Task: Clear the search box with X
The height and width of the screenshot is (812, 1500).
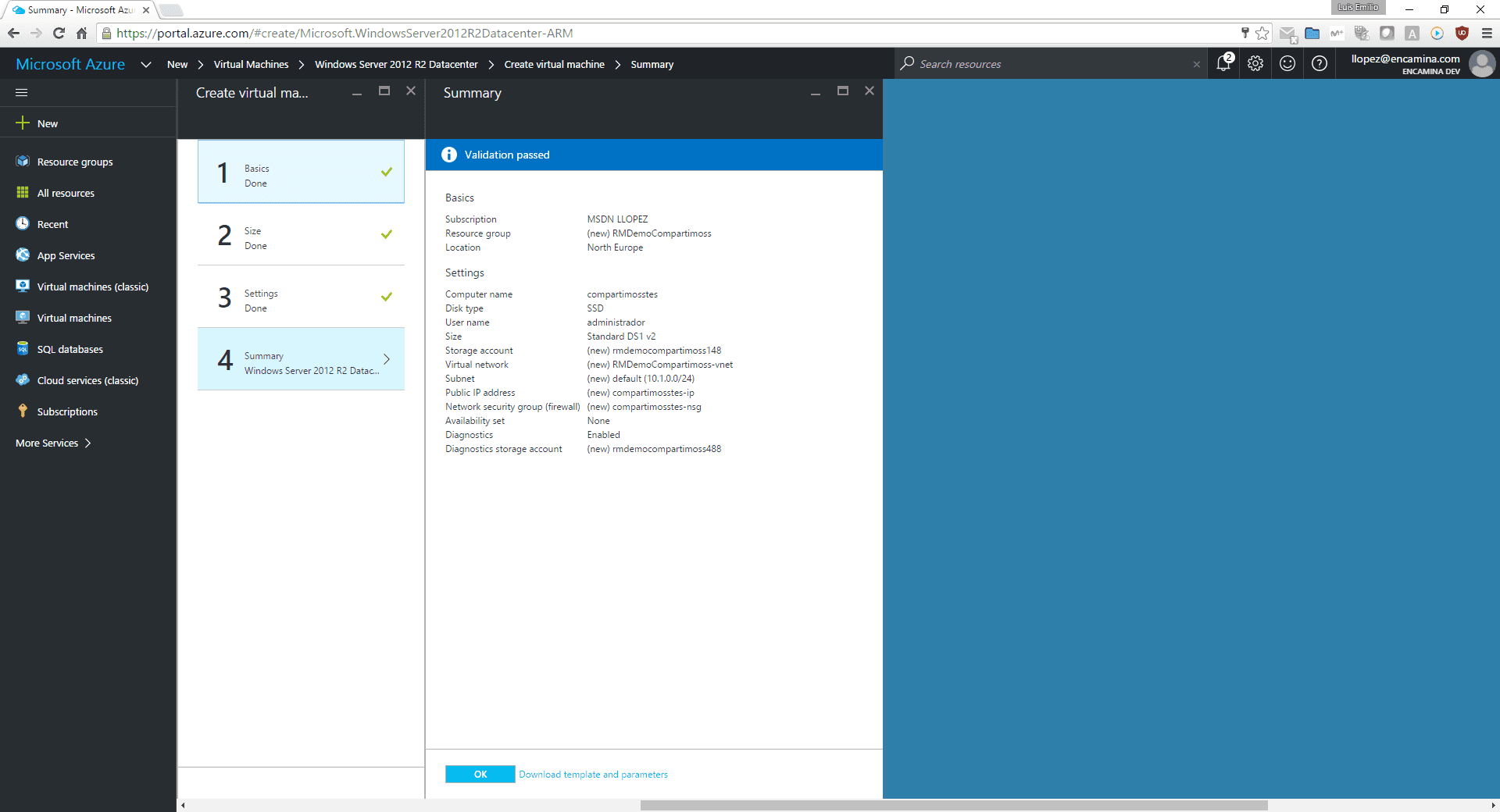Action: 1197,65
